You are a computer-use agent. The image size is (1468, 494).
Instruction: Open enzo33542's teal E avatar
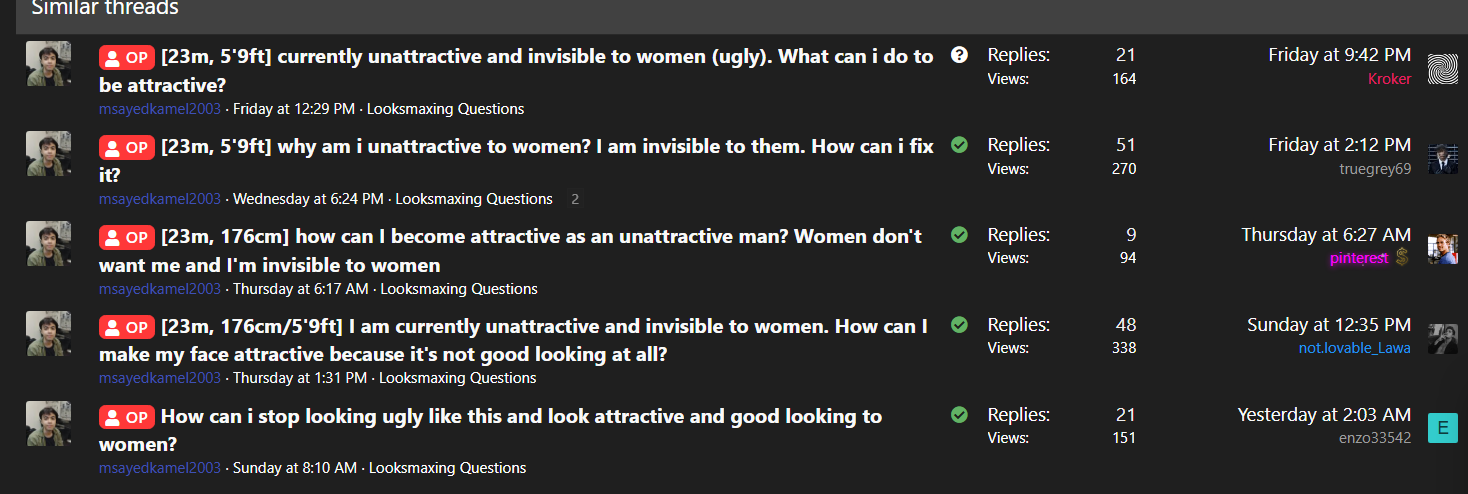(x=1443, y=427)
